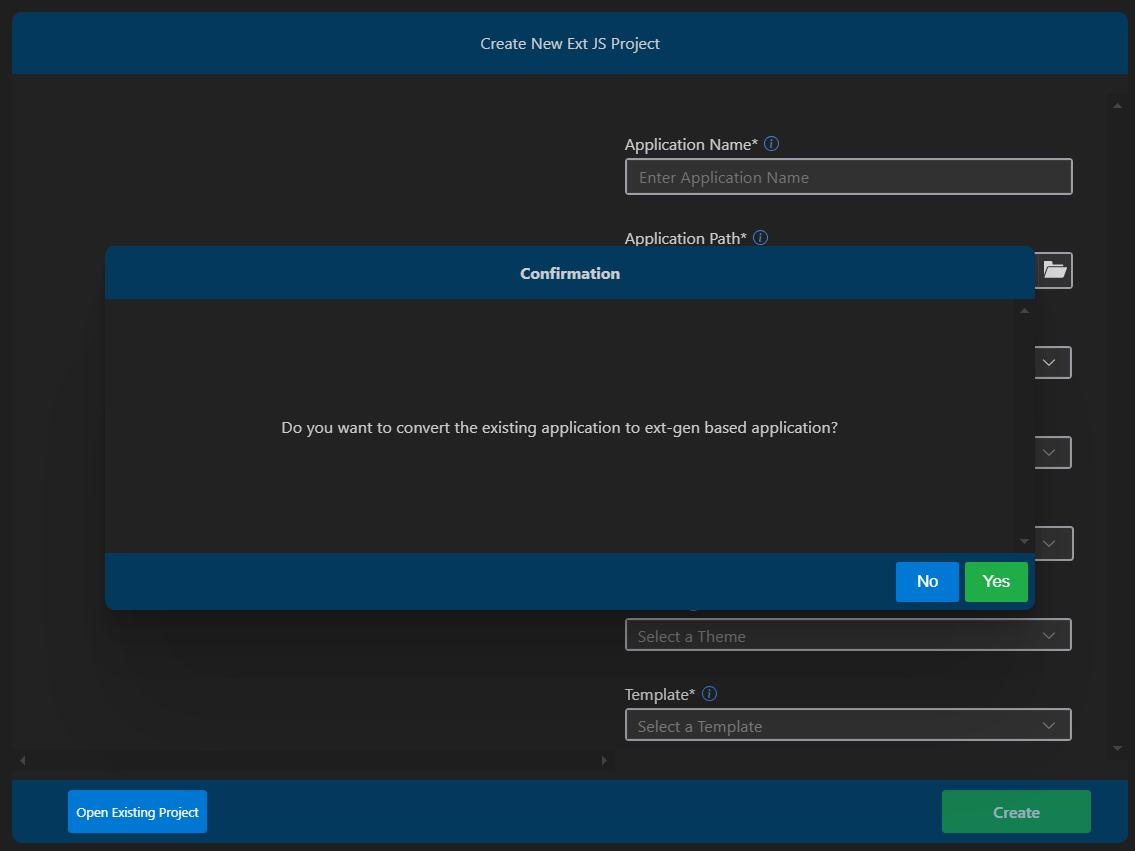The height and width of the screenshot is (851, 1135).
Task: Click the Confirmation dialog scroll-down arrow
Action: [1023, 541]
